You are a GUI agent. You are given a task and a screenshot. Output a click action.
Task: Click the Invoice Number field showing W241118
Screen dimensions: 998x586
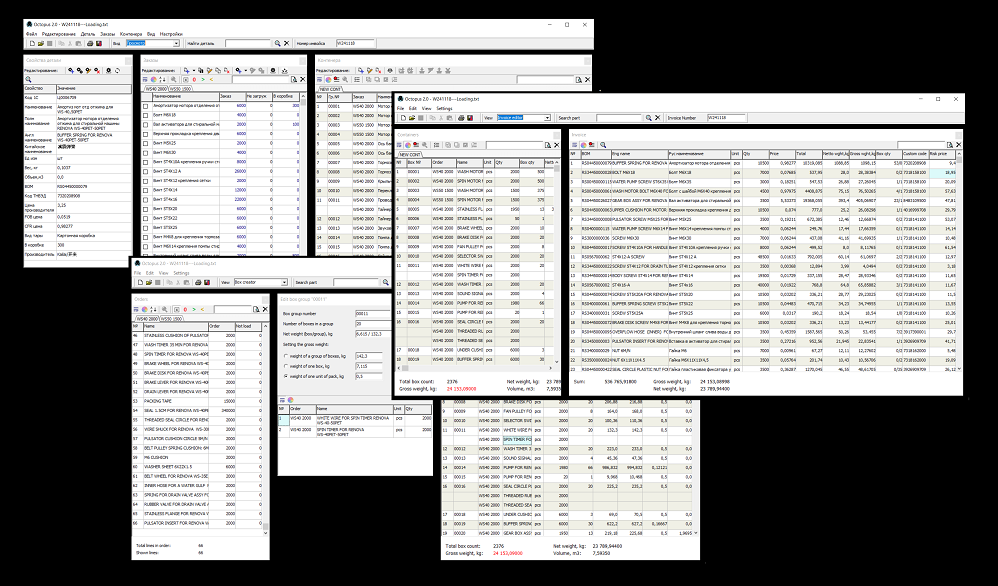tap(726, 118)
